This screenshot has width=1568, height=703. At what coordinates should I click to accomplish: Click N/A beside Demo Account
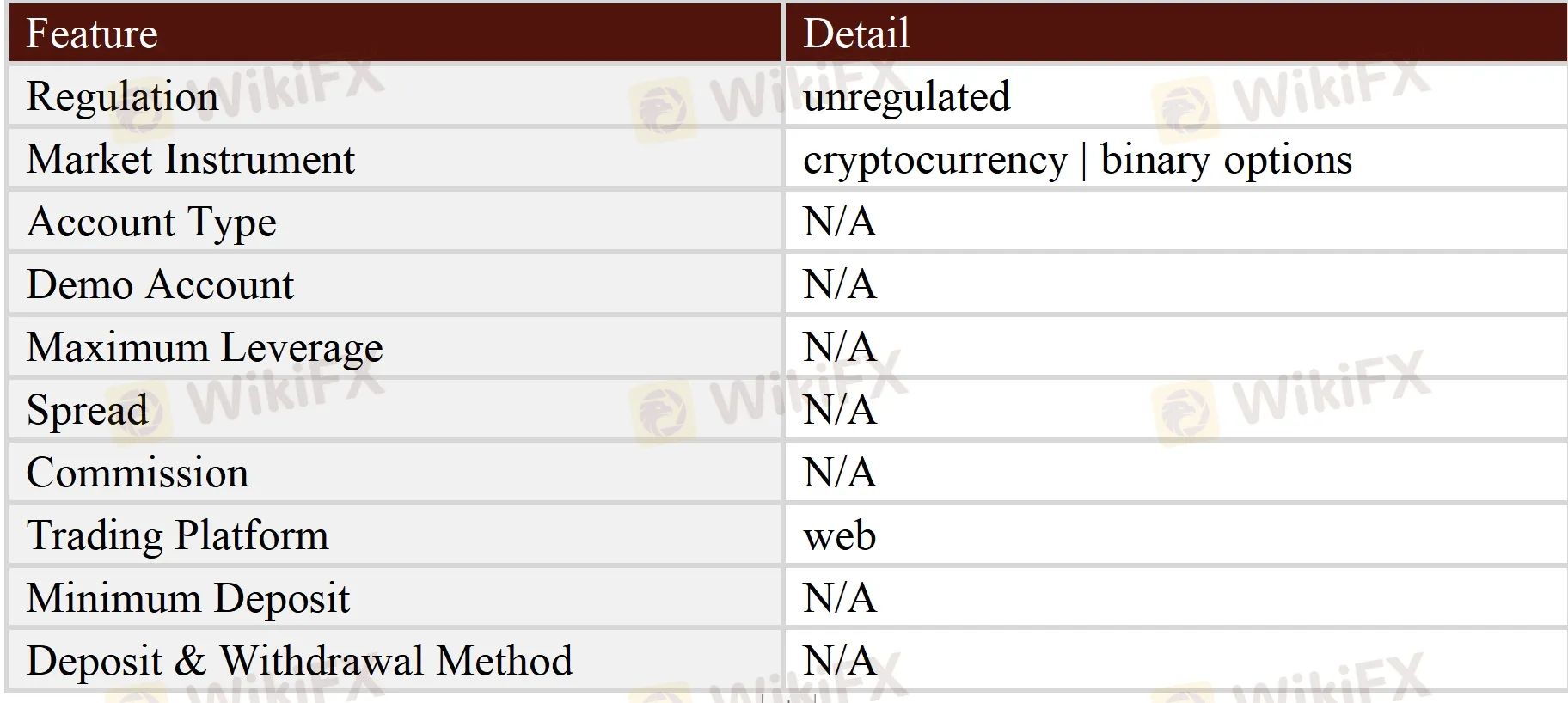tap(839, 284)
